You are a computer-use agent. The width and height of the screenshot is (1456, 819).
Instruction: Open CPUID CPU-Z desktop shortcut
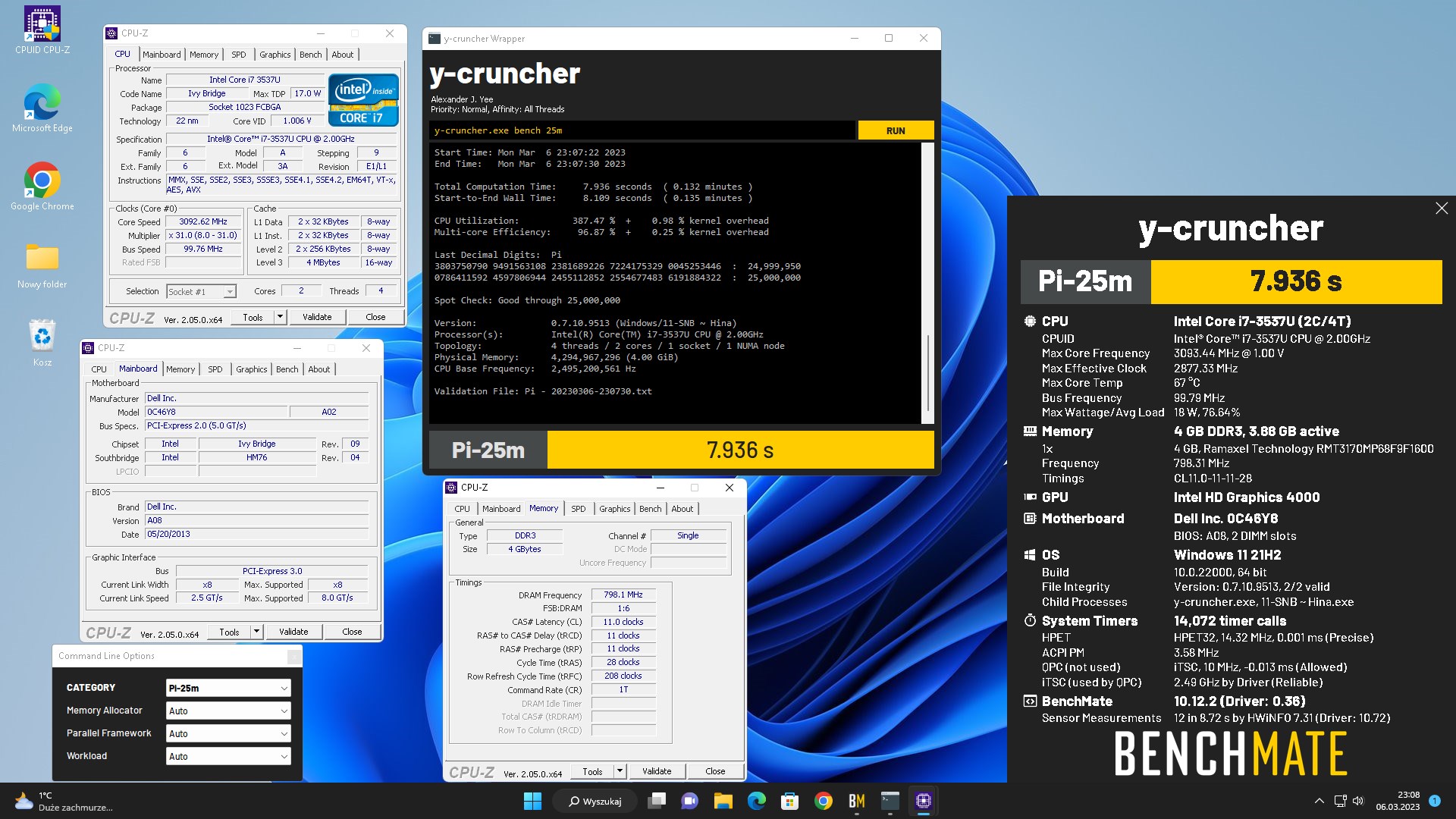click(x=42, y=30)
